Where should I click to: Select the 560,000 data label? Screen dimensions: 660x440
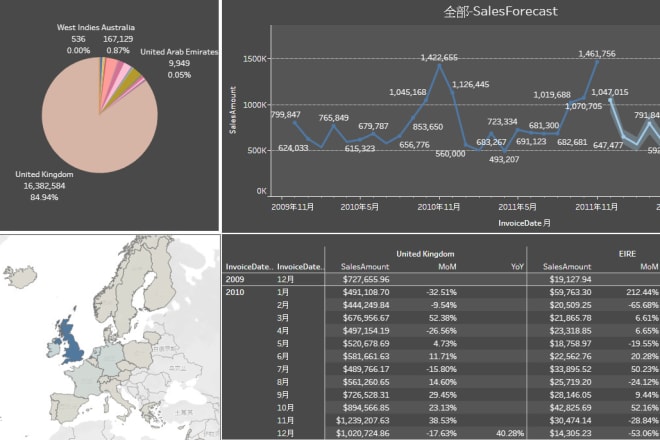(450, 154)
